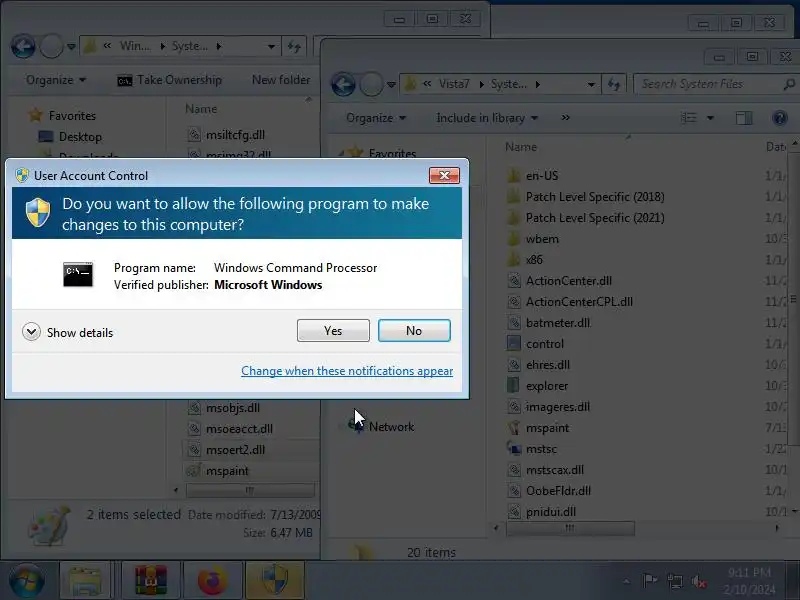The height and width of the screenshot is (600, 800).
Task: Open address bar history dropdown in Vista7 window
Action: click(x=591, y=84)
